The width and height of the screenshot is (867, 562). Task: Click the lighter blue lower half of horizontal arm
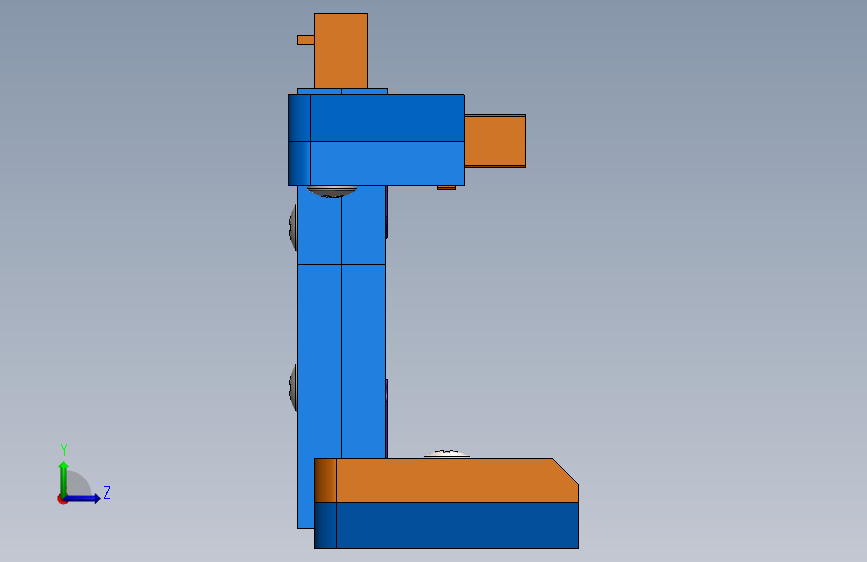tap(387, 163)
